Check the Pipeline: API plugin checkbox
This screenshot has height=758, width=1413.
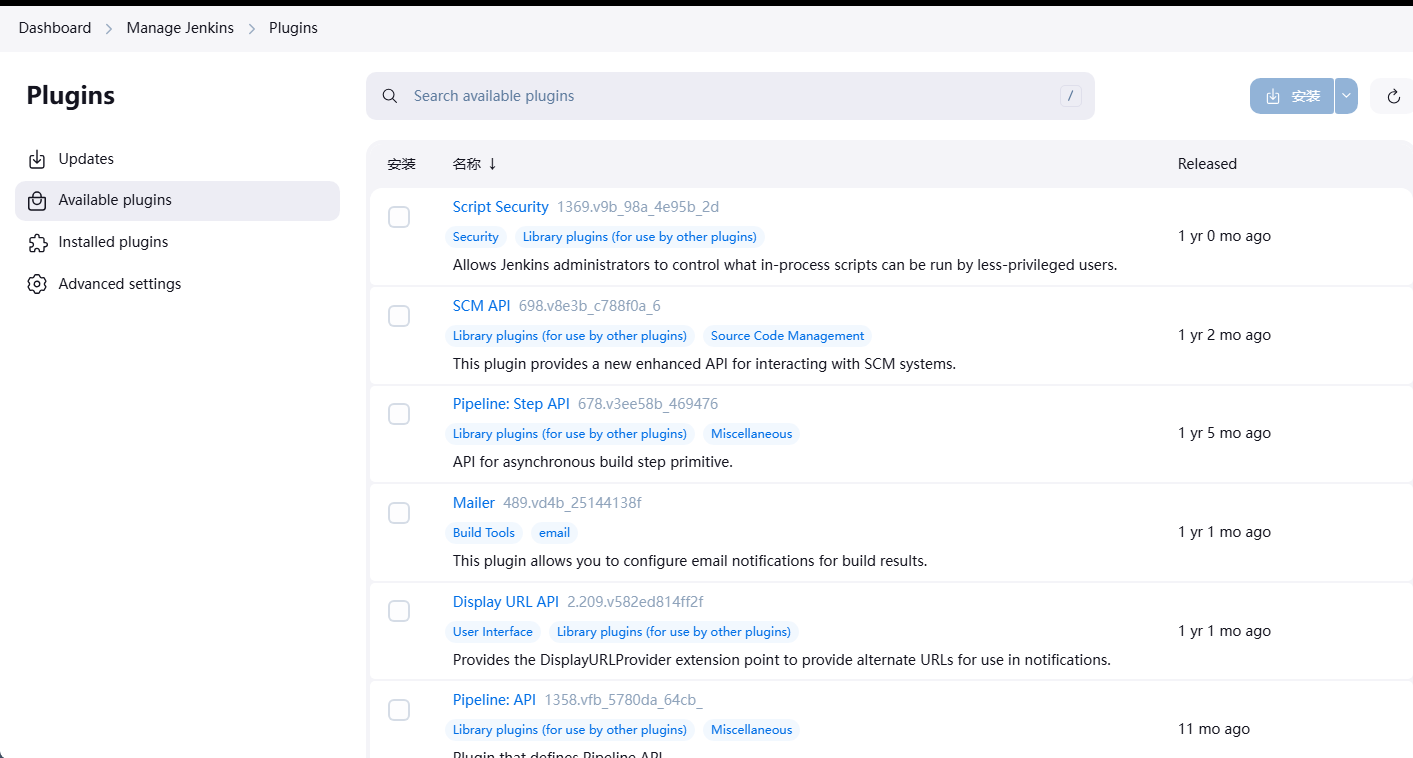click(x=399, y=710)
